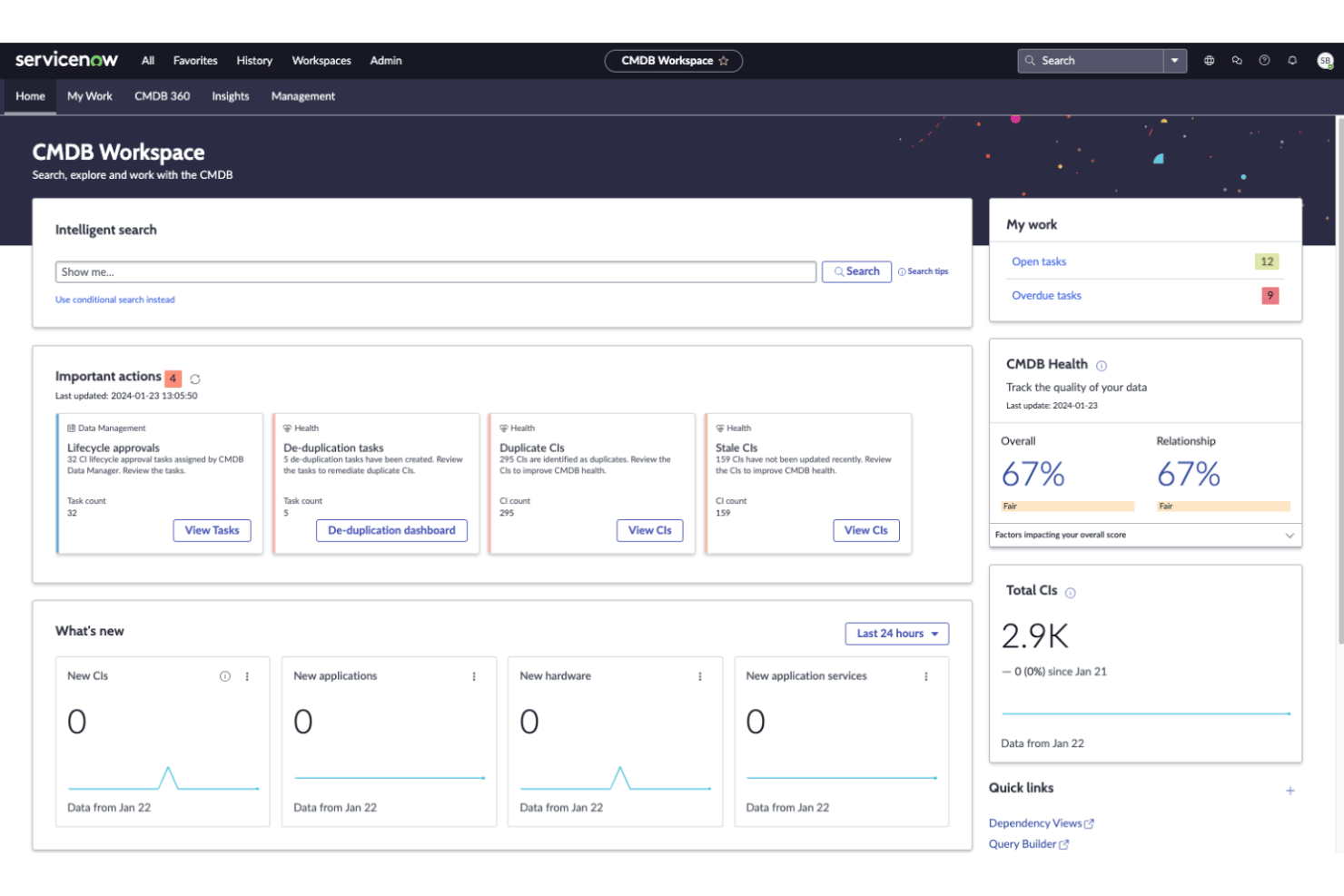Select the Home tab
Image resolution: width=1344 pixels, height=896 pixels.
pos(30,96)
